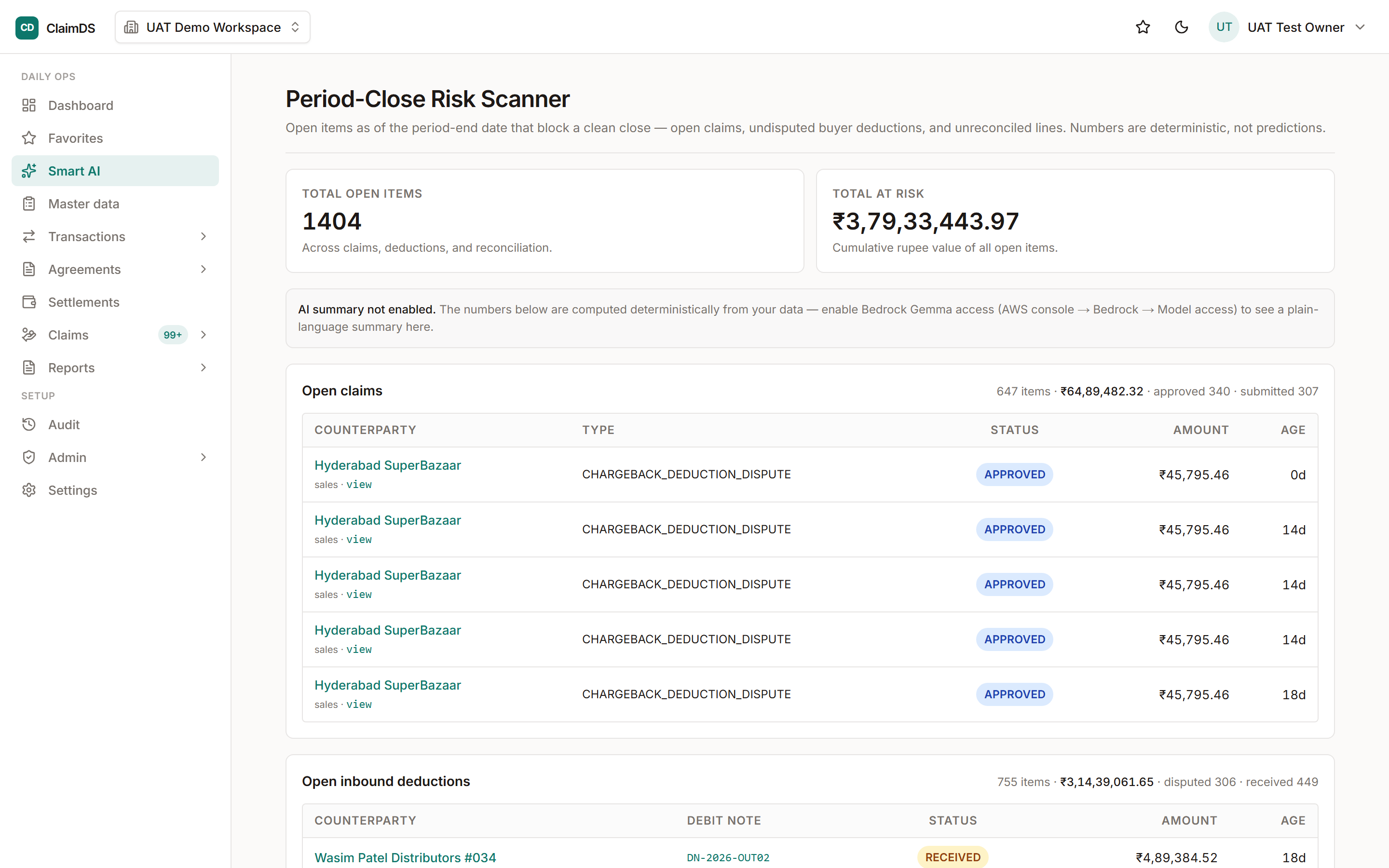Click the Open inbound deductions heading
This screenshot has height=868, width=1389.
click(386, 781)
